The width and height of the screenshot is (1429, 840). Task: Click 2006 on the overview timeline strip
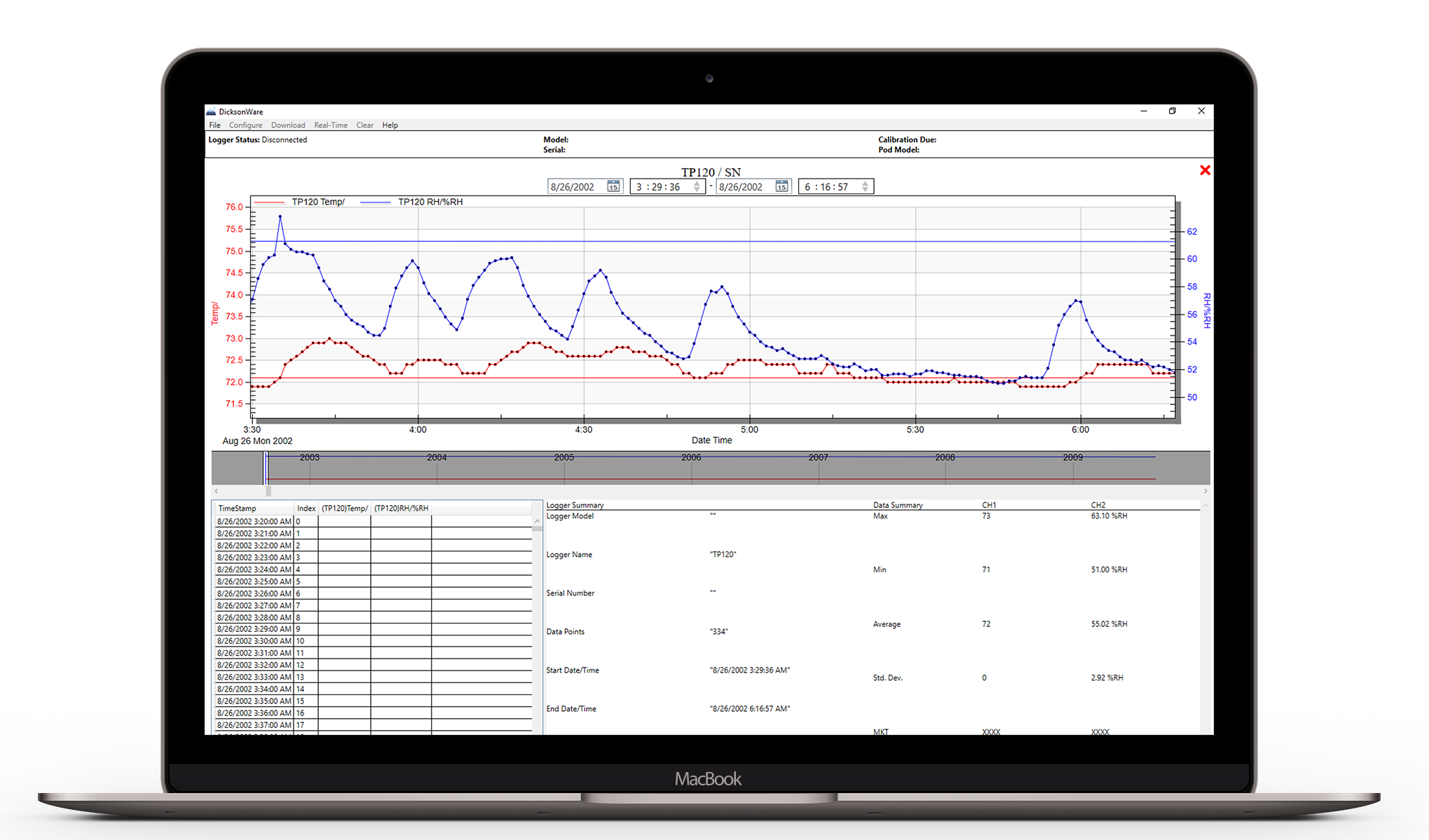coord(691,457)
